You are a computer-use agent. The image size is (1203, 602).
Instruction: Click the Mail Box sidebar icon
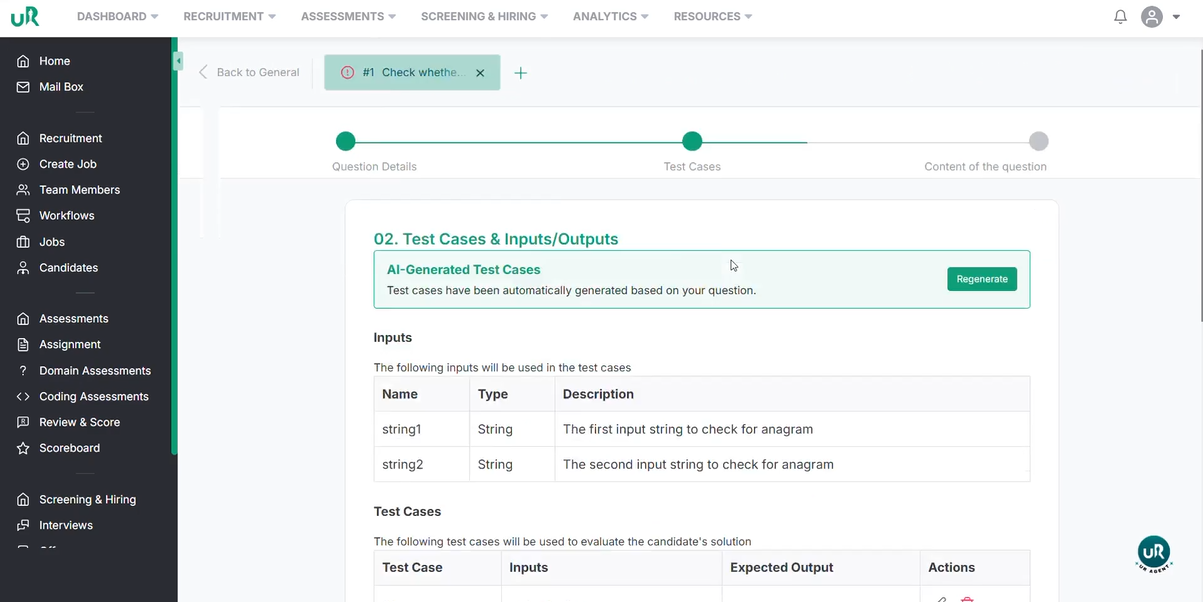pos(23,87)
